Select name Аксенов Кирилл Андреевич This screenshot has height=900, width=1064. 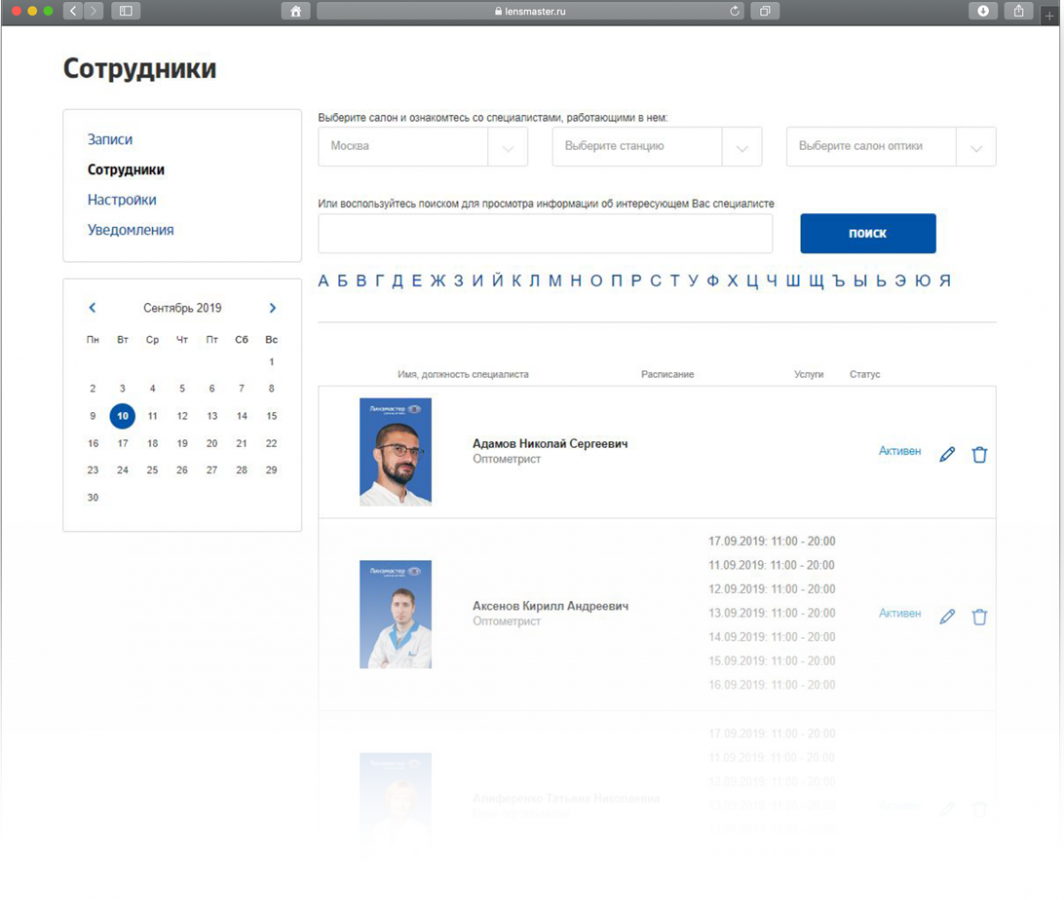(550, 605)
